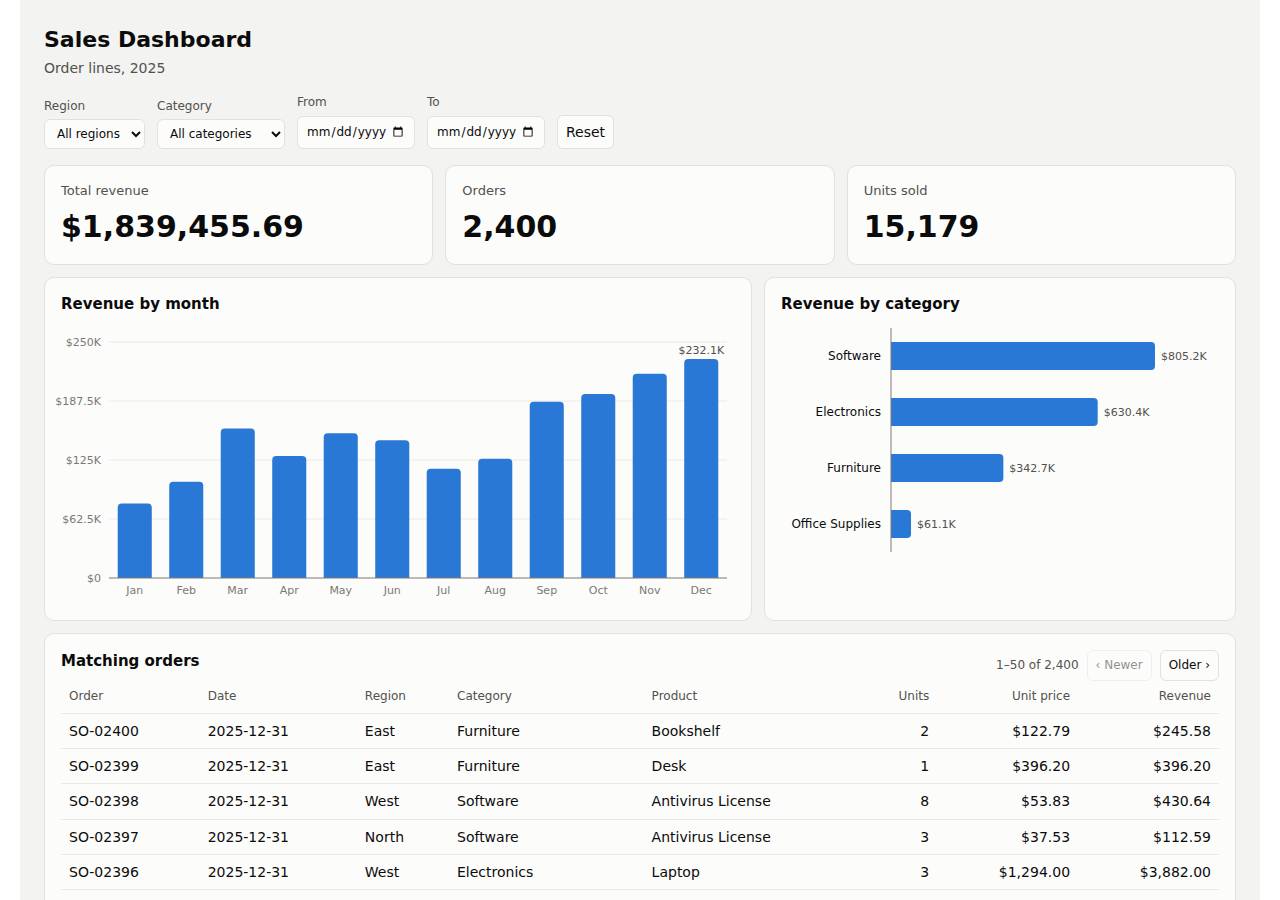
Task: Click the Units column header
Action: pos(913,696)
